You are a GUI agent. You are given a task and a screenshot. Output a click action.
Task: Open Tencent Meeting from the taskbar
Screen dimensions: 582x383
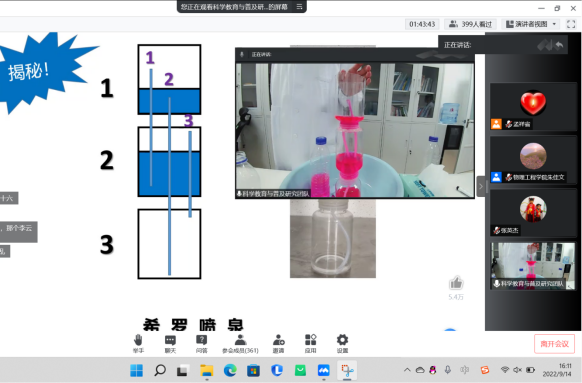(x=324, y=370)
